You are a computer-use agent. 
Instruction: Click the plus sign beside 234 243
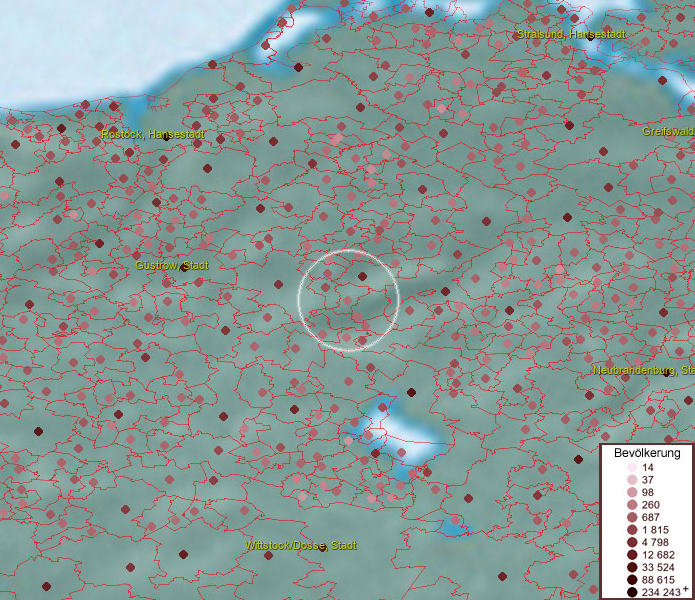(x=686, y=589)
